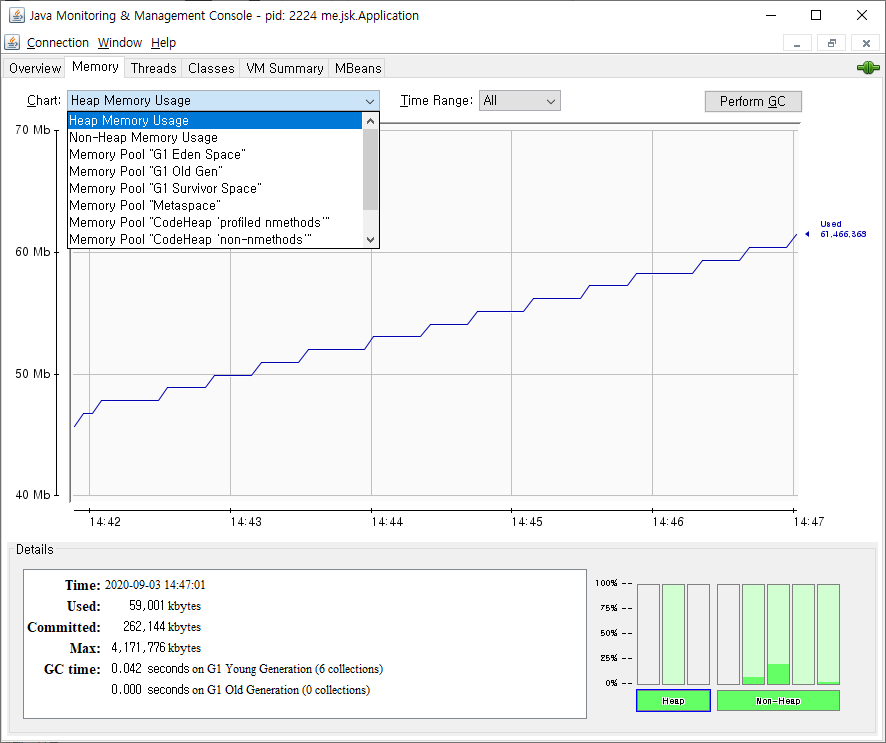Click the G1 Old Generation GC time line
This screenshot has height=743, width=886.
coord(241,690)
